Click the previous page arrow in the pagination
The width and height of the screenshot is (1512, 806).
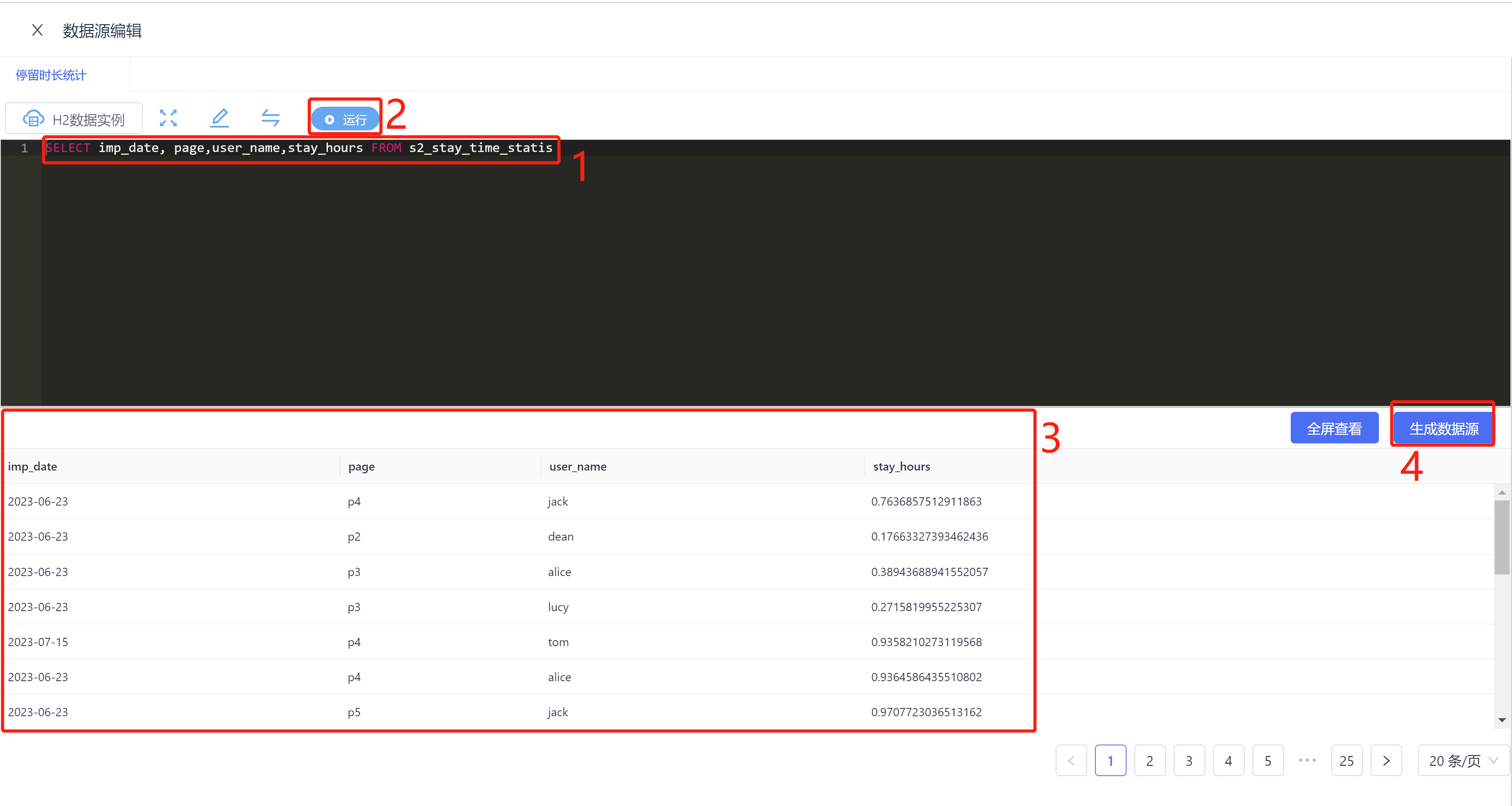(1071, 761)
